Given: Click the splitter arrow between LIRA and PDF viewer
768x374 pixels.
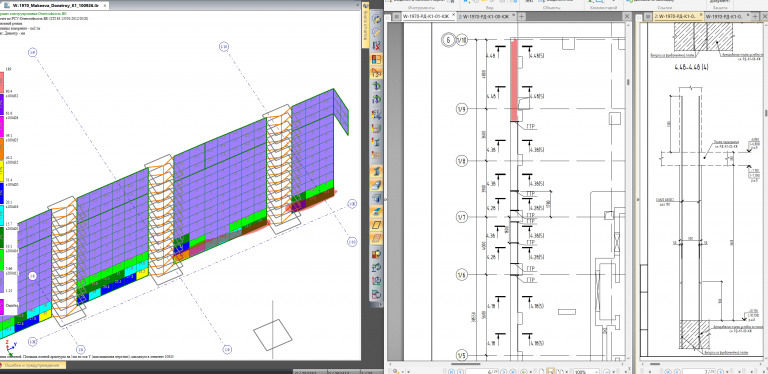Looking at the screenshot, I should point(385,199).
